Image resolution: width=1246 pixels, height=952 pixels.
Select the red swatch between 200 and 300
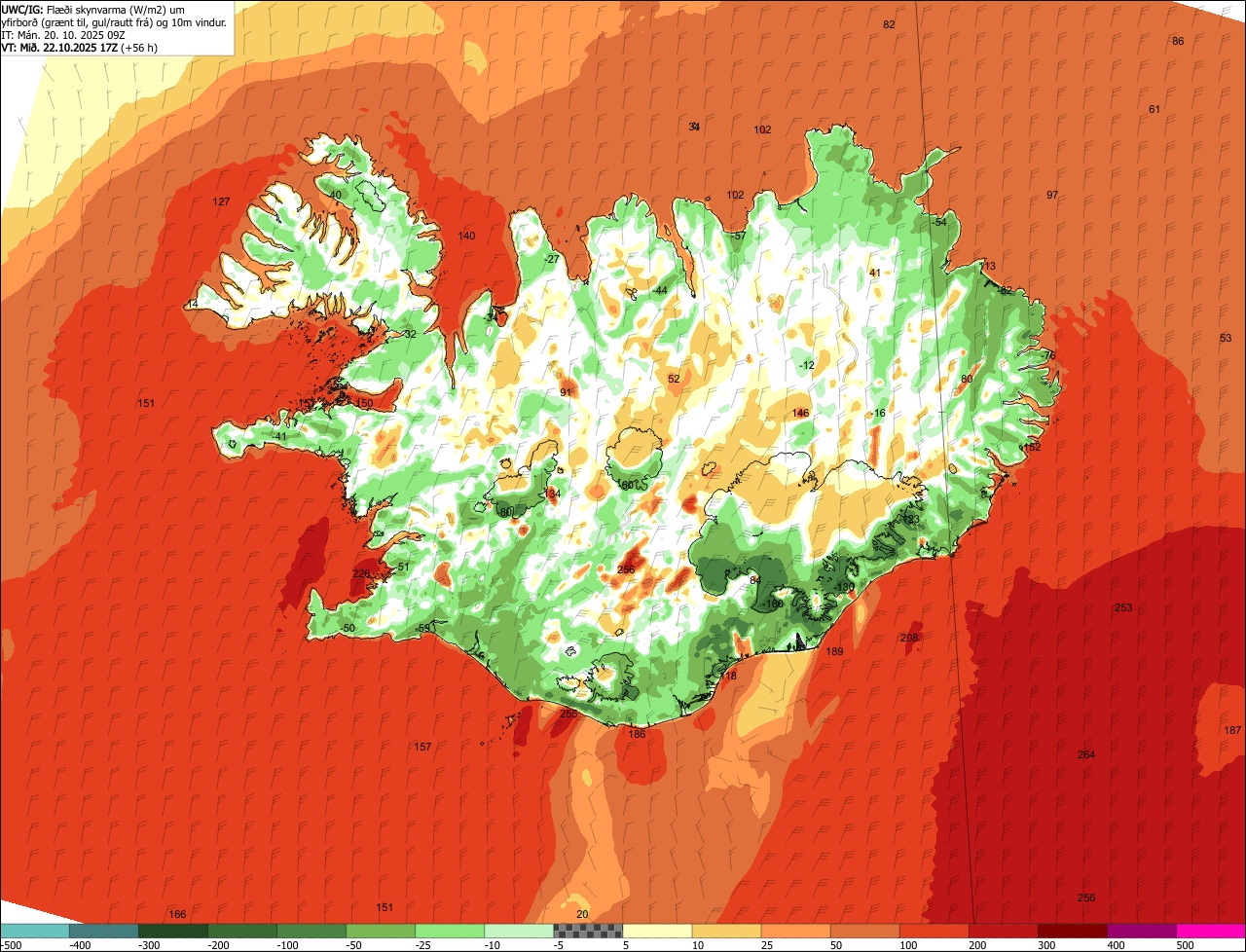(x=1003, y=931)
